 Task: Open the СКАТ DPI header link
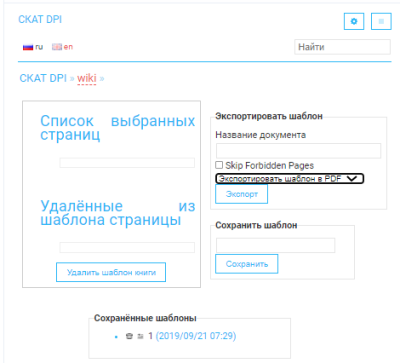[40, 19]
